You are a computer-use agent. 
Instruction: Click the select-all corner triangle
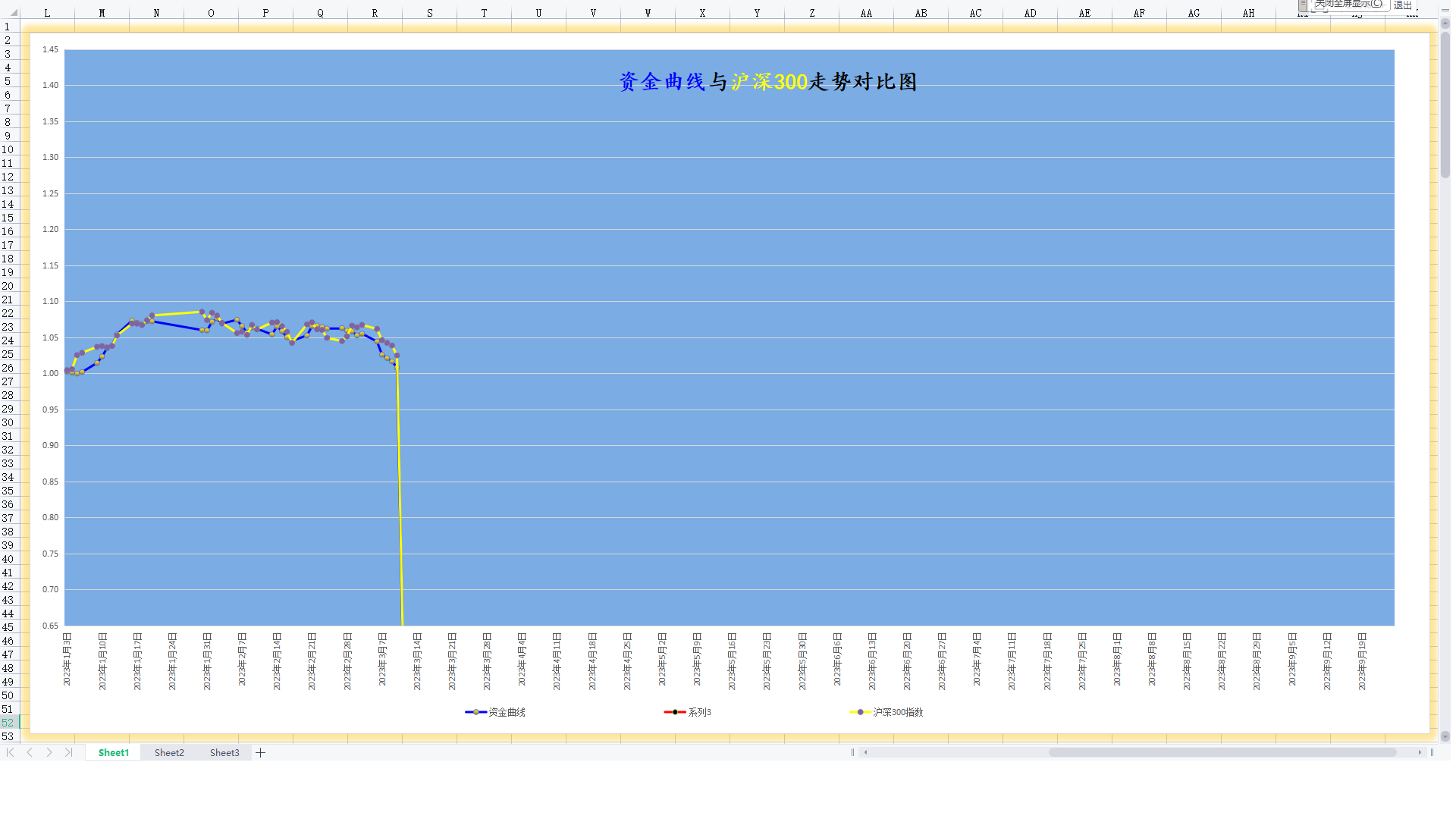pyautogui.click(x=13, y=13)
